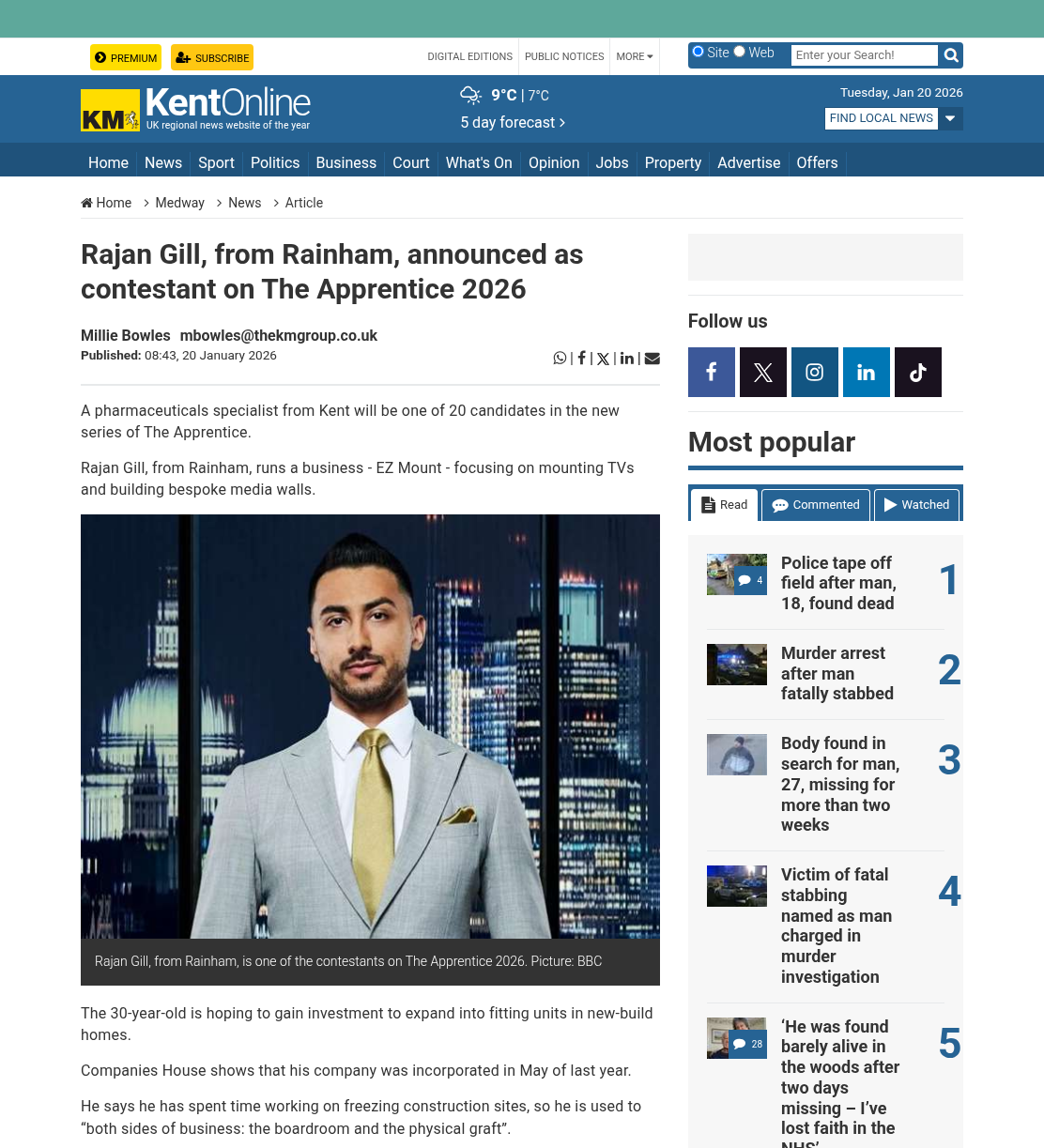Expand the Find Local News dropdown arrow
Screen dimensions: 1044x1148
[x=950, y=118]
